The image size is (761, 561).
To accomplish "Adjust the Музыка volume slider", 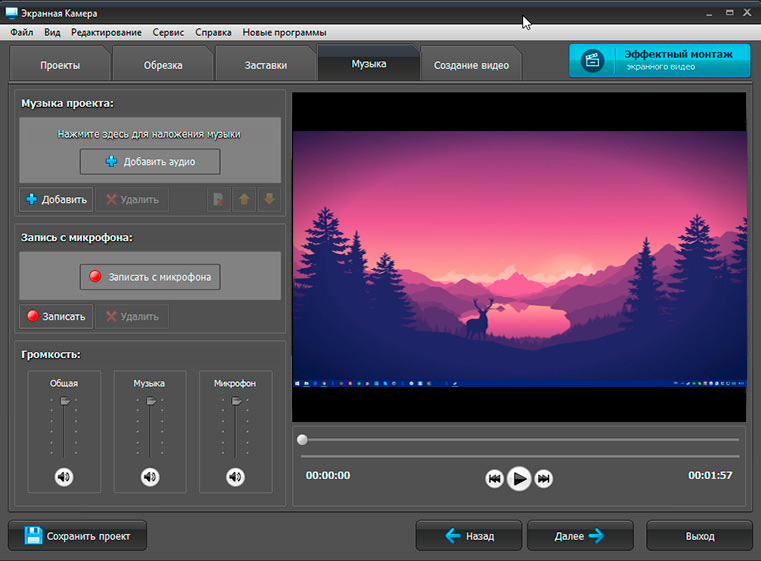I will coord(151,401).
